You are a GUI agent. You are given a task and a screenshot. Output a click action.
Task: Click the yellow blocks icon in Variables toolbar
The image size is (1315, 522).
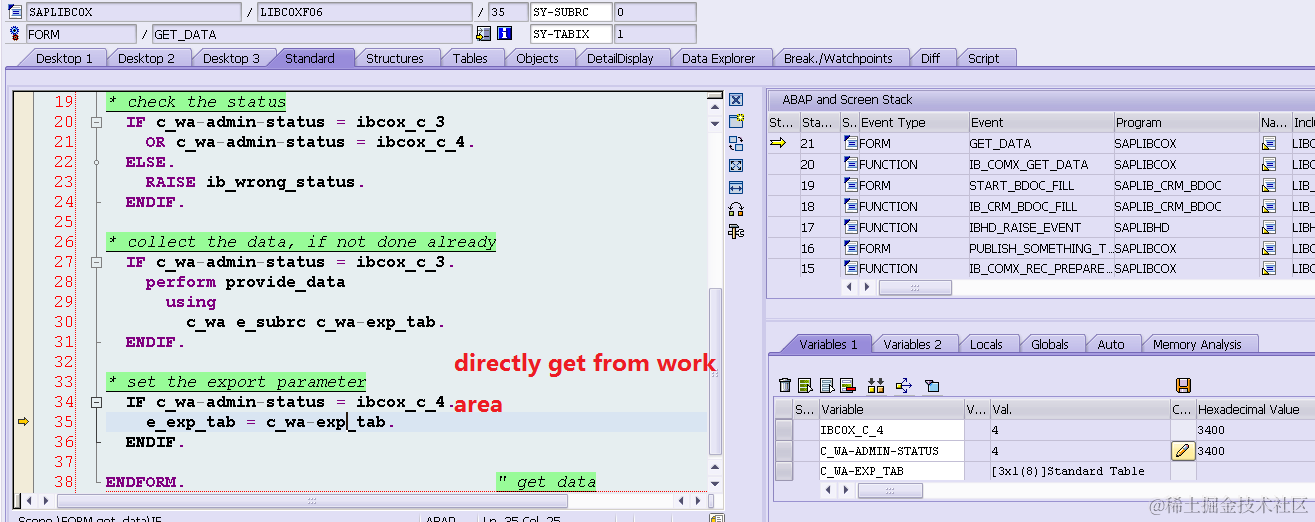click(x=876, y=385)
